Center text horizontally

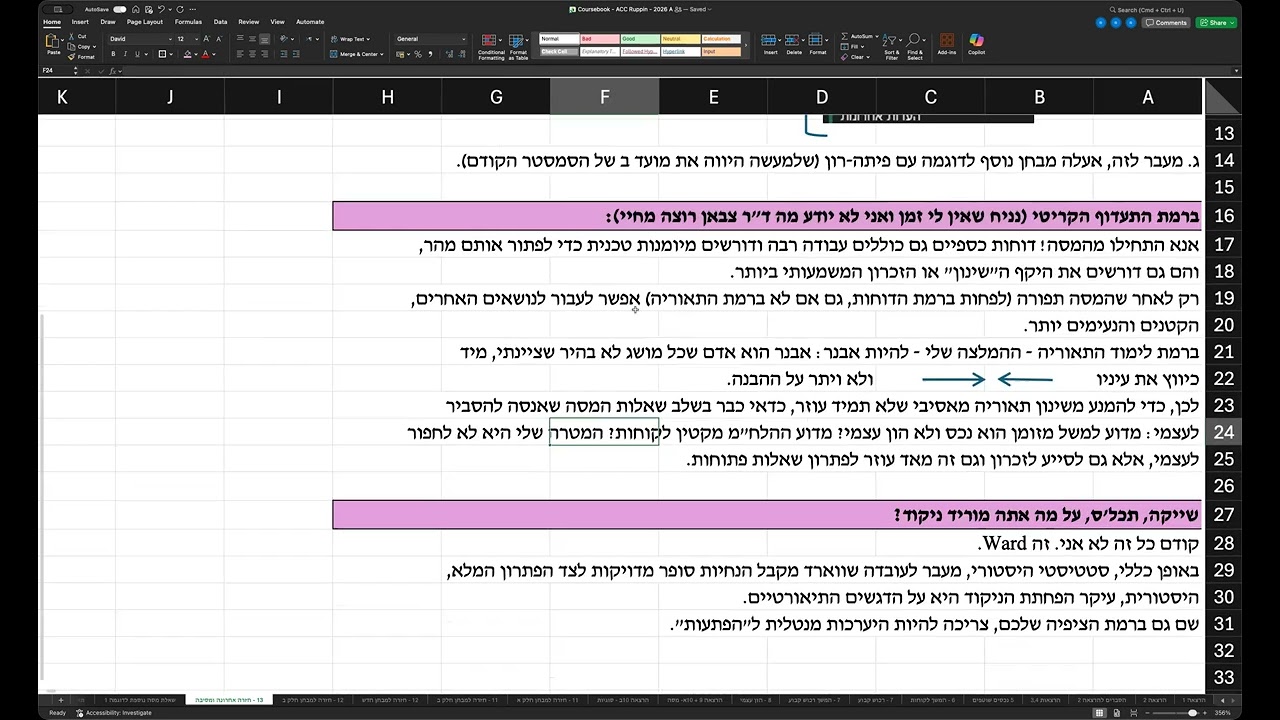[x=253, y=54]
